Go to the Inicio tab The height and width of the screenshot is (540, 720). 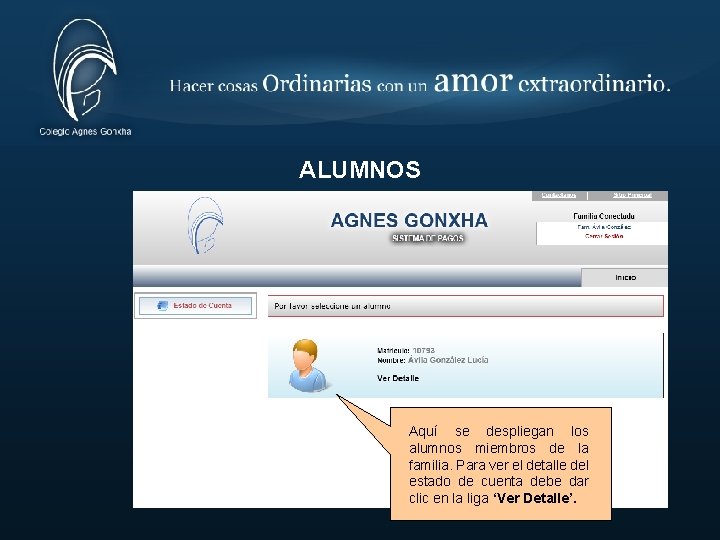pos(625,277)
